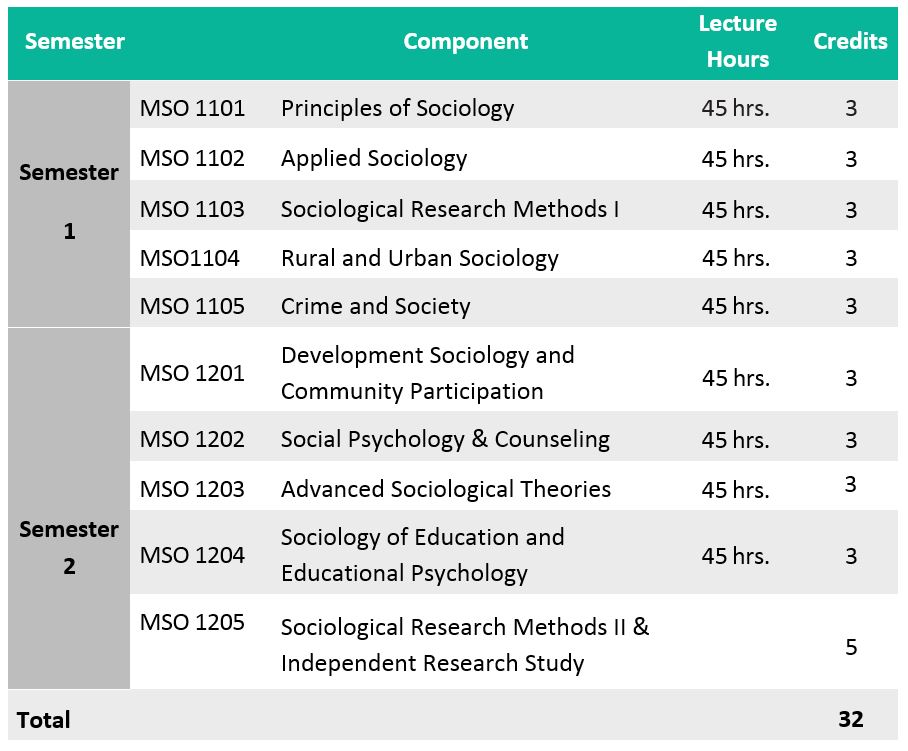Viewport: 908px width, 751px height.
Task: Click course code MSO 1204
Action: tap(192, 555)
